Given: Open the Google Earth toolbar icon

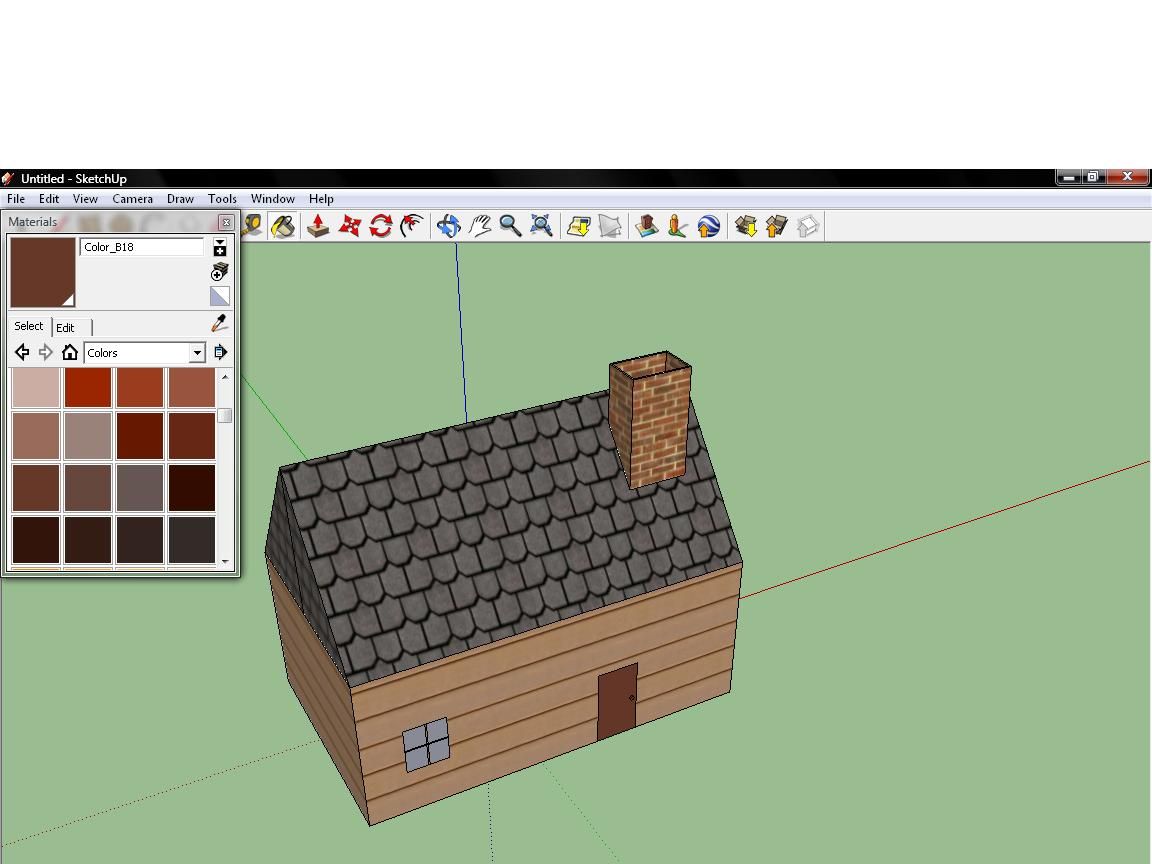Looking at the screenshot, I should [x=706, y=226].
